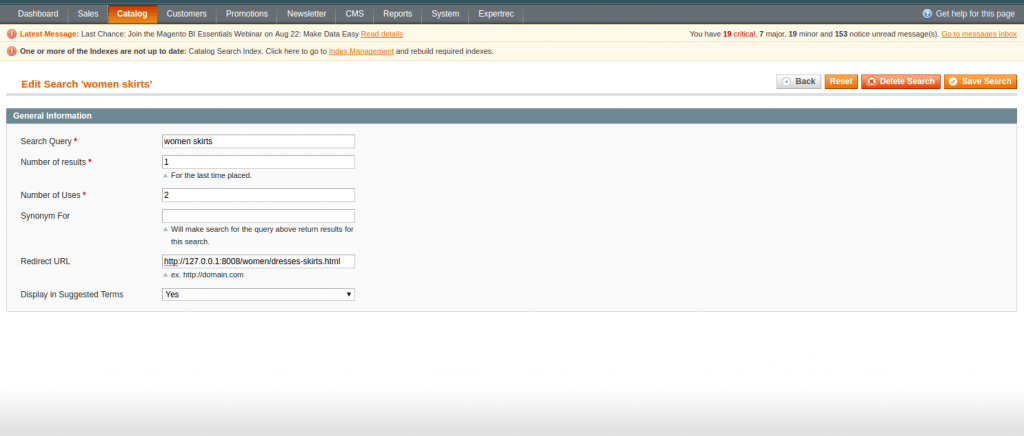Open the Newsletter menu

307,14
